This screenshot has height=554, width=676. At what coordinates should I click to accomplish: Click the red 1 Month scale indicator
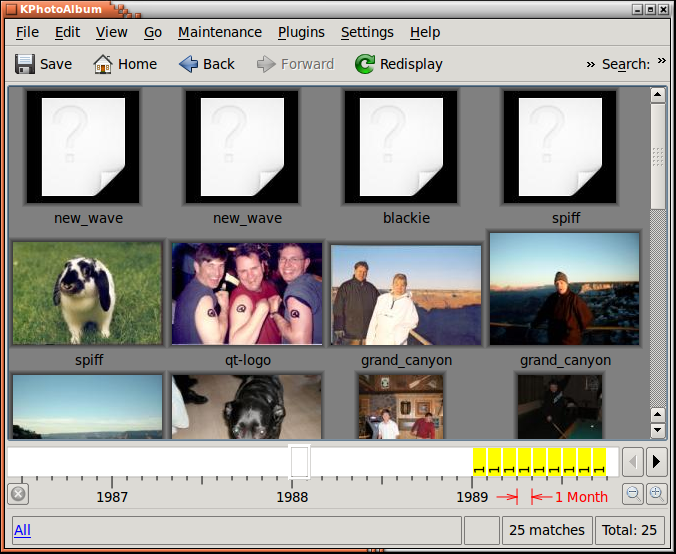[x=552, y=497]
